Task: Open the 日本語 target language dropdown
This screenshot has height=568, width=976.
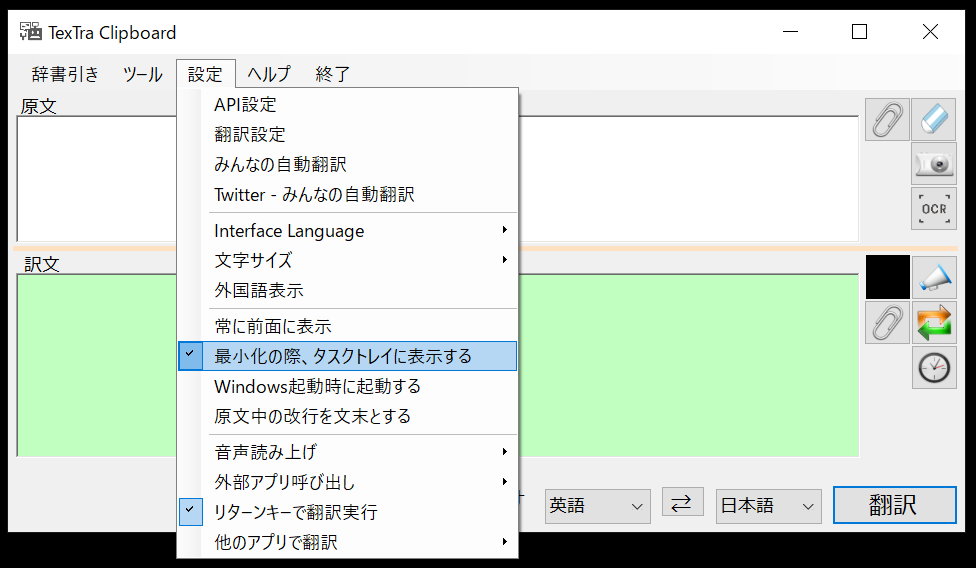Action: [768, 506]
